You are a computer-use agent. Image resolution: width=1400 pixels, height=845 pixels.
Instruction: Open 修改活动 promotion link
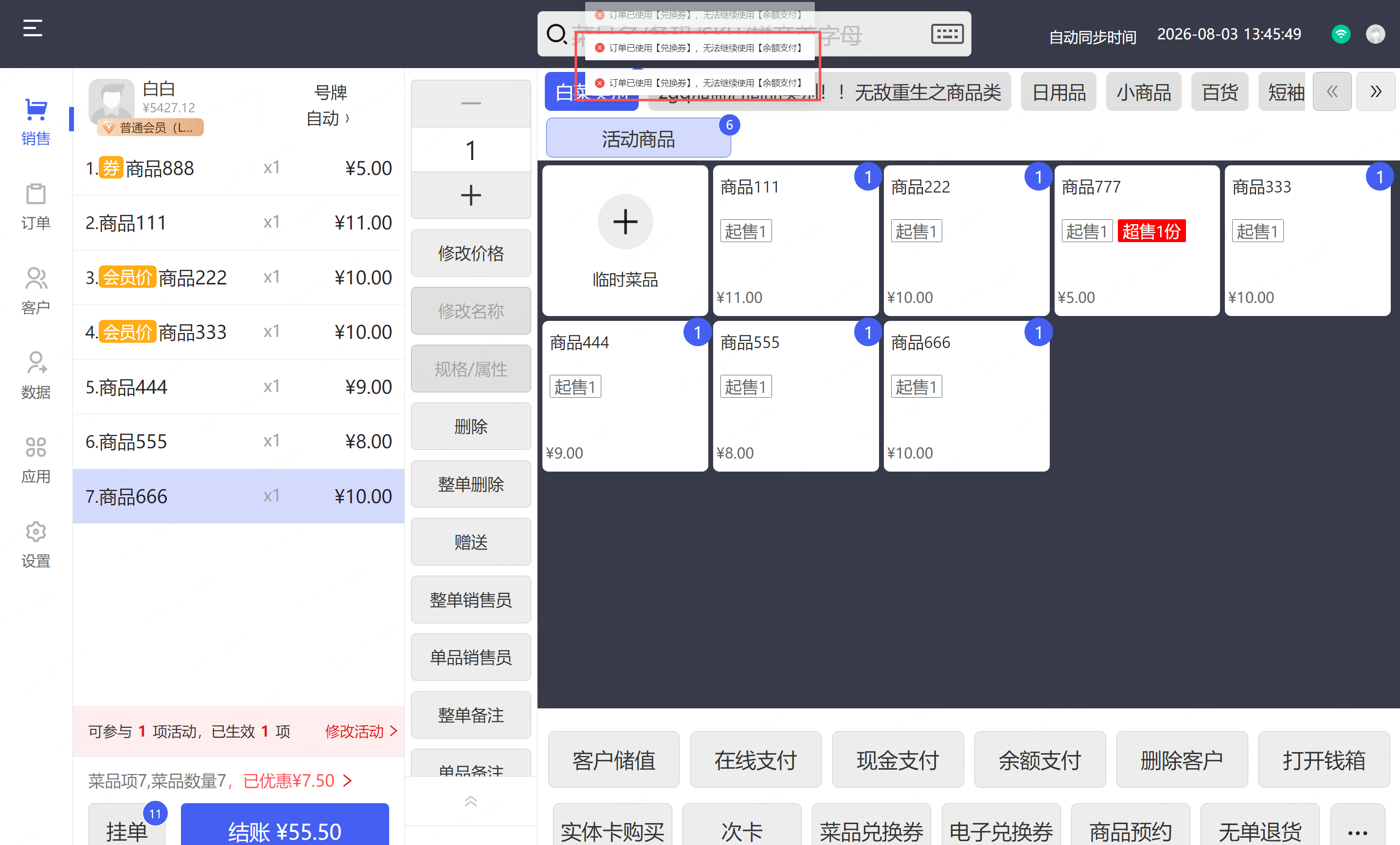tap(361, 731)
